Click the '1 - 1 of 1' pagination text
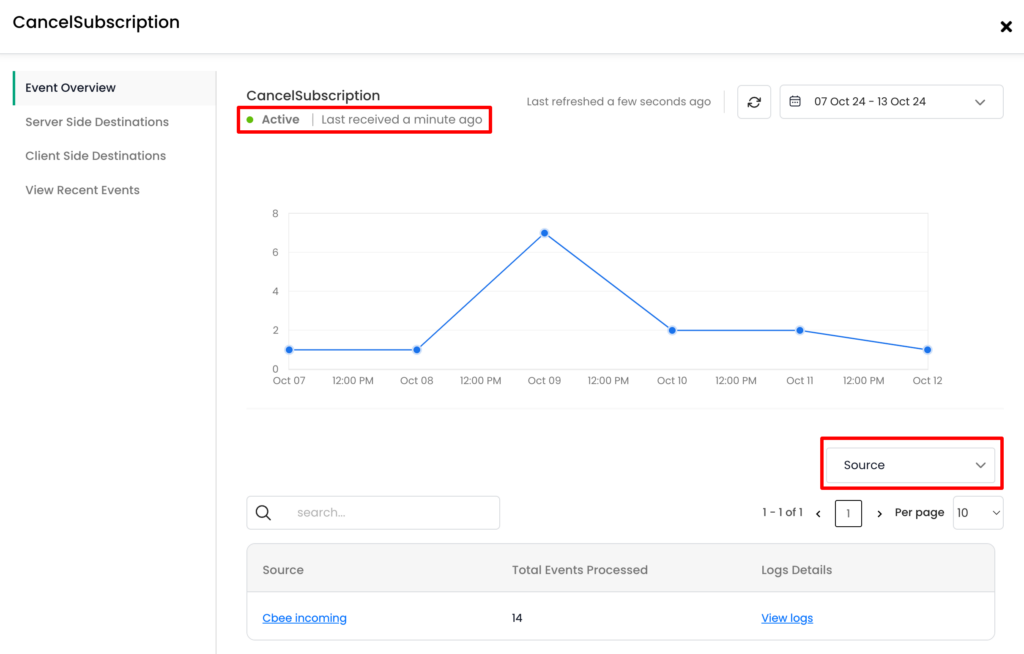Image resolution: width=1024 pixels, height=654 pixels. click(x=782, y=512)
